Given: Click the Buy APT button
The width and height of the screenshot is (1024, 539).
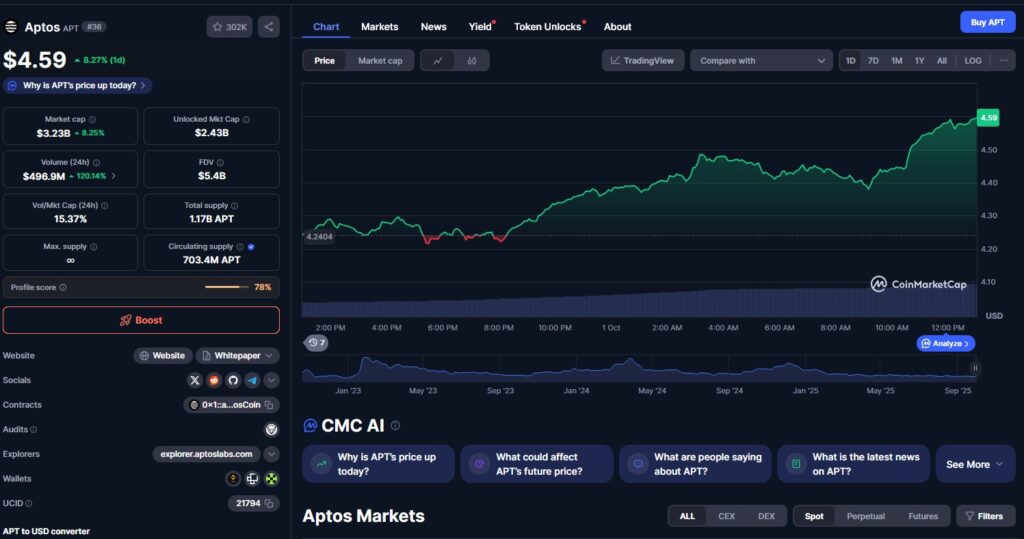Looking at the screenshot, I should click(987, 22).
